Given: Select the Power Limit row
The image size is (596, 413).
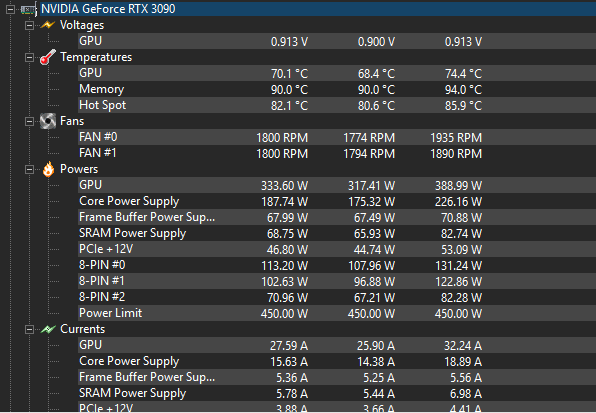Looking at the screenshot, I should [337, 313].
